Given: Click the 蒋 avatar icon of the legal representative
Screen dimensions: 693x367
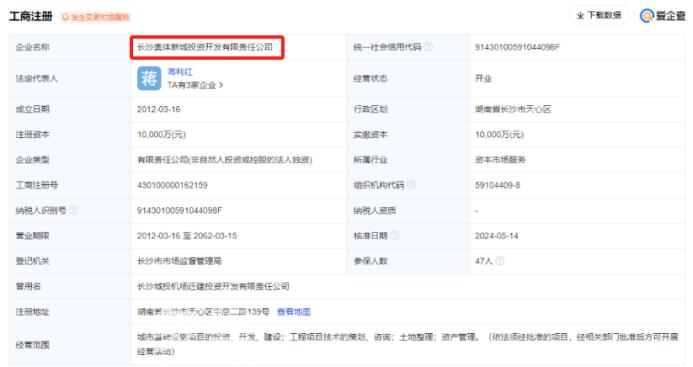Looking at the screenshot, I should pyautogui.click(x=149, y=78).
